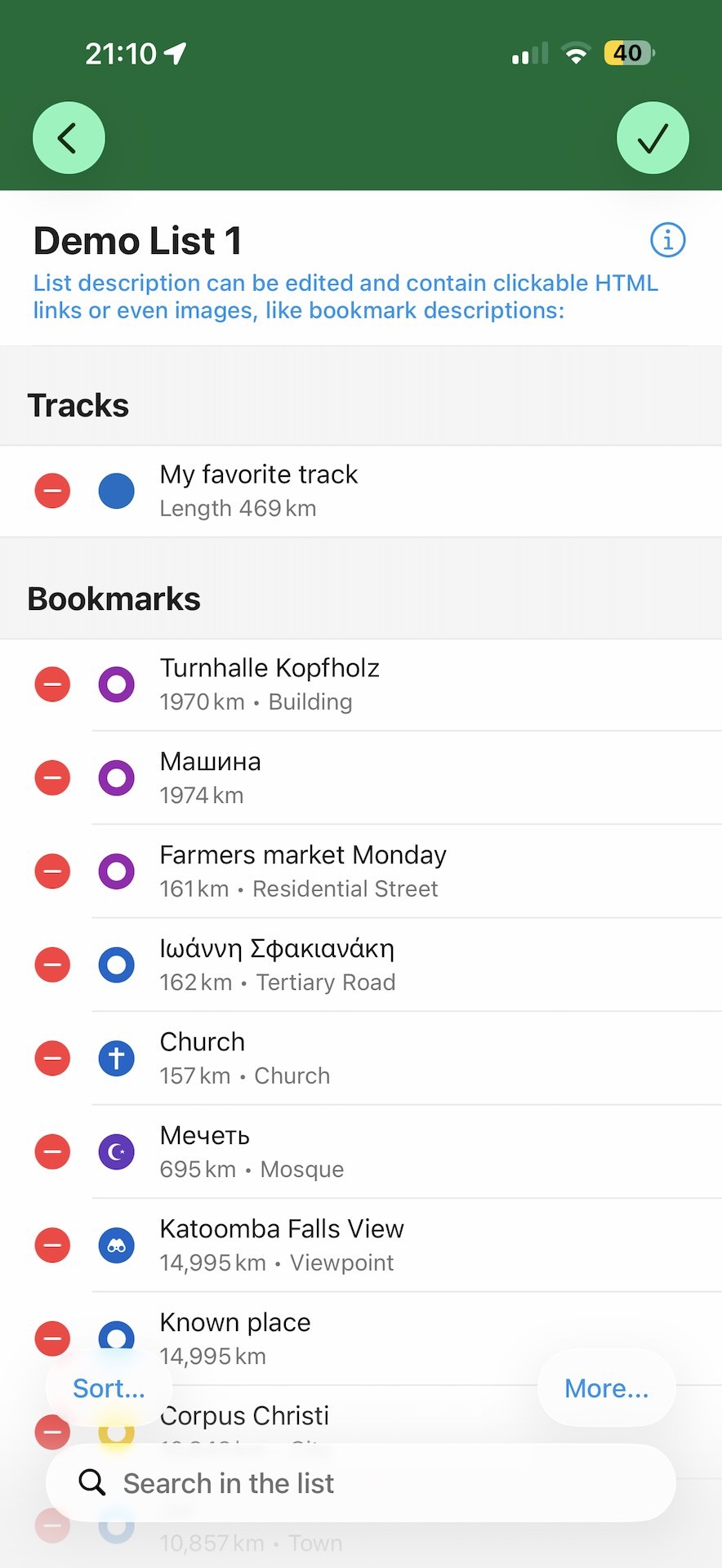Tap blue binoculars icon for Katoomba Falls View

point(116,1245)
